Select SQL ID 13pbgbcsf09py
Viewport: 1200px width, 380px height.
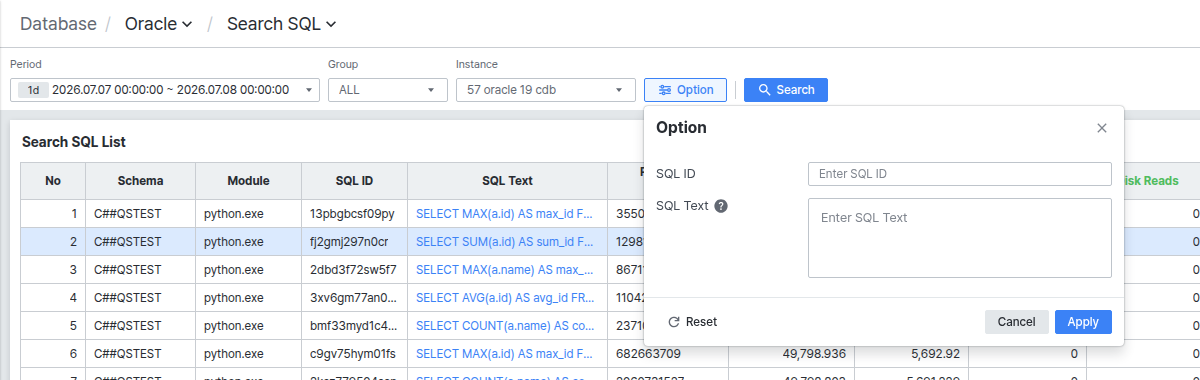[x=353, y=214]
